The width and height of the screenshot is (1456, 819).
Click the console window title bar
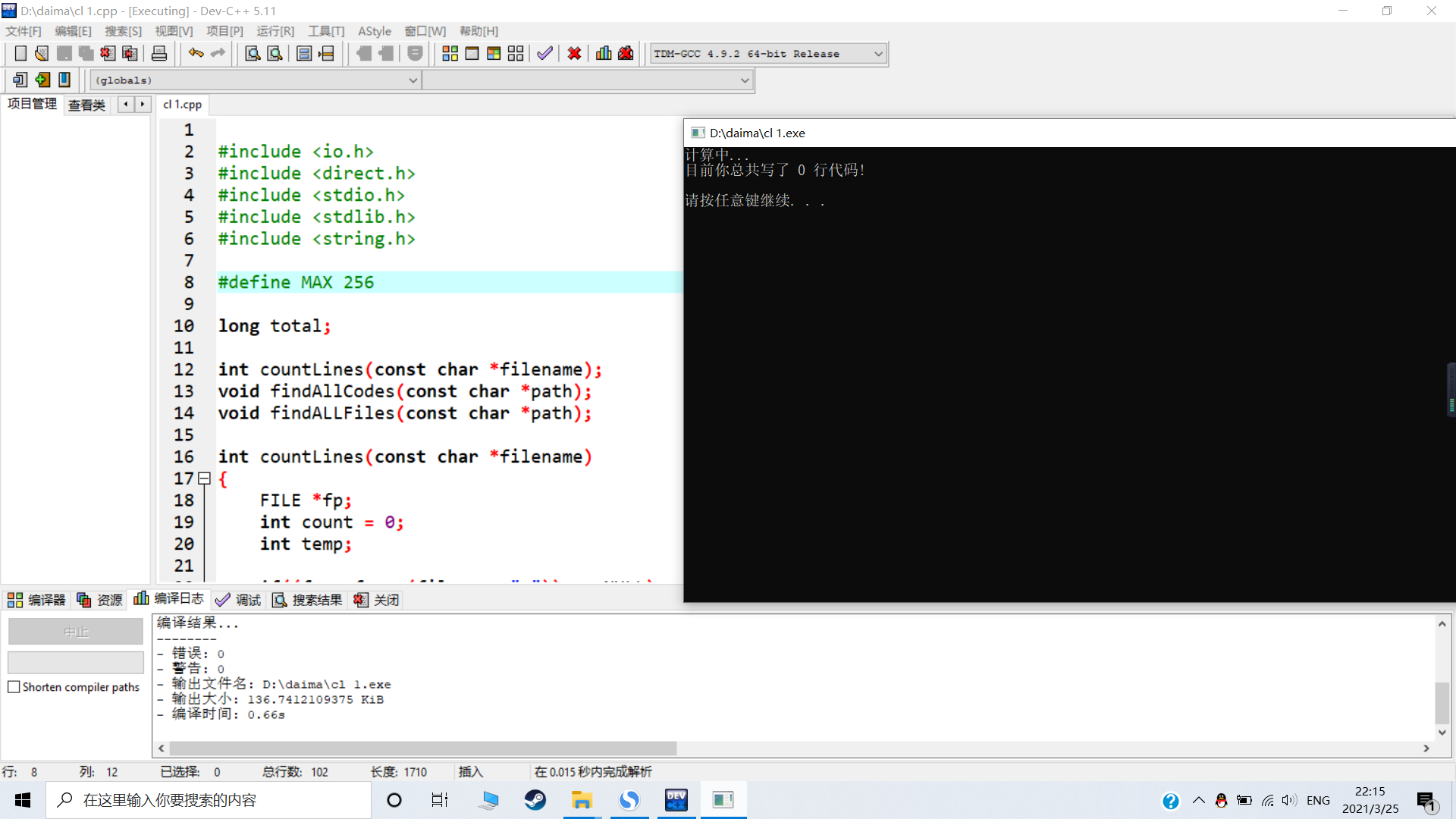click(x=1069, y=133)
